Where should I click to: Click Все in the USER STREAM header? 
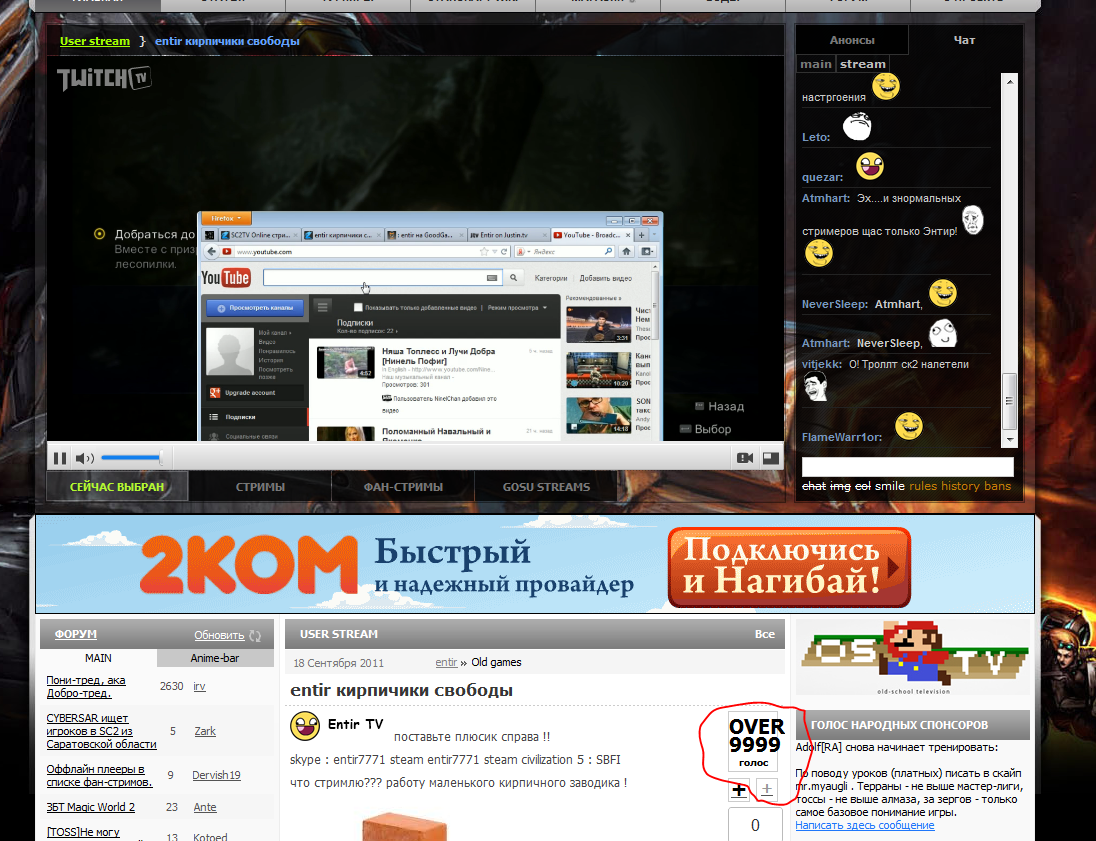click(x=765, y=634)
